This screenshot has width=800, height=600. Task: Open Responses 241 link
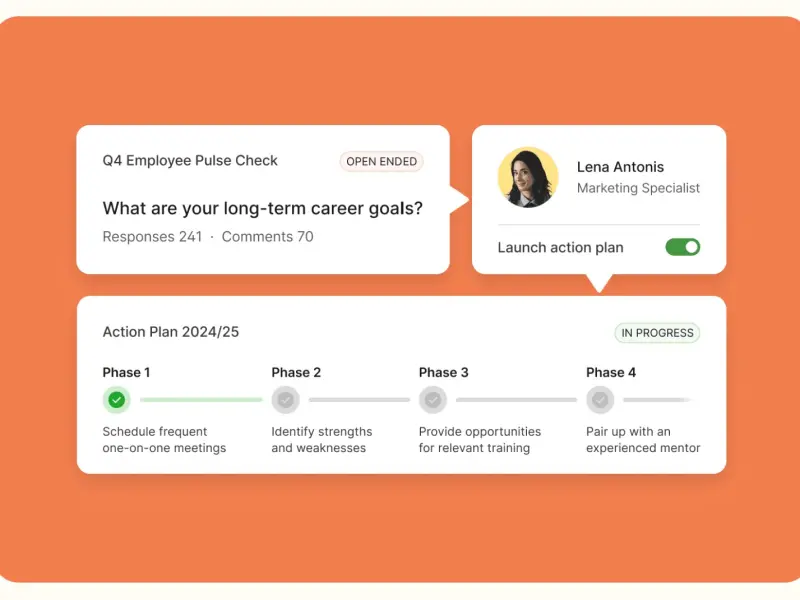pos(152,237)
